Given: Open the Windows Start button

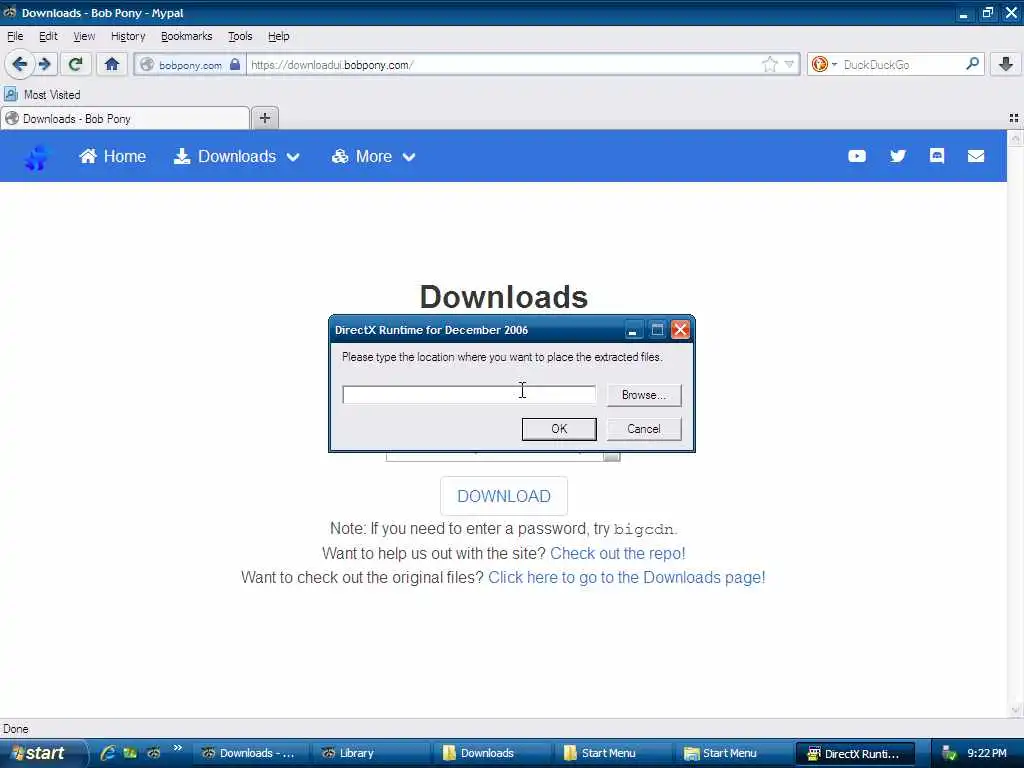Looking at the screenshot, I should point(43,753).
